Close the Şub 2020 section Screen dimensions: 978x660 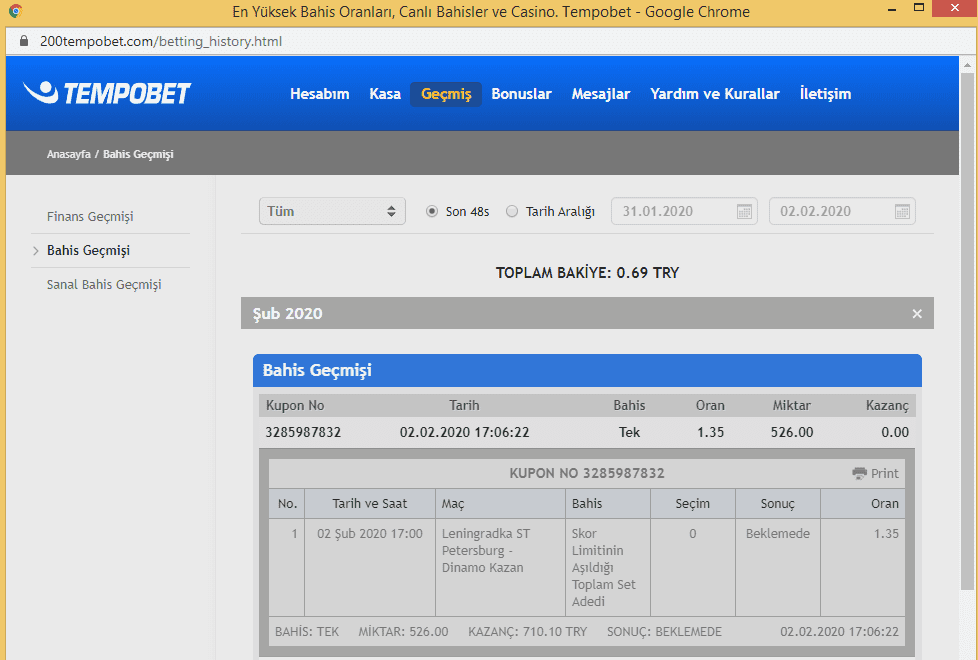(x=917, y=314)
